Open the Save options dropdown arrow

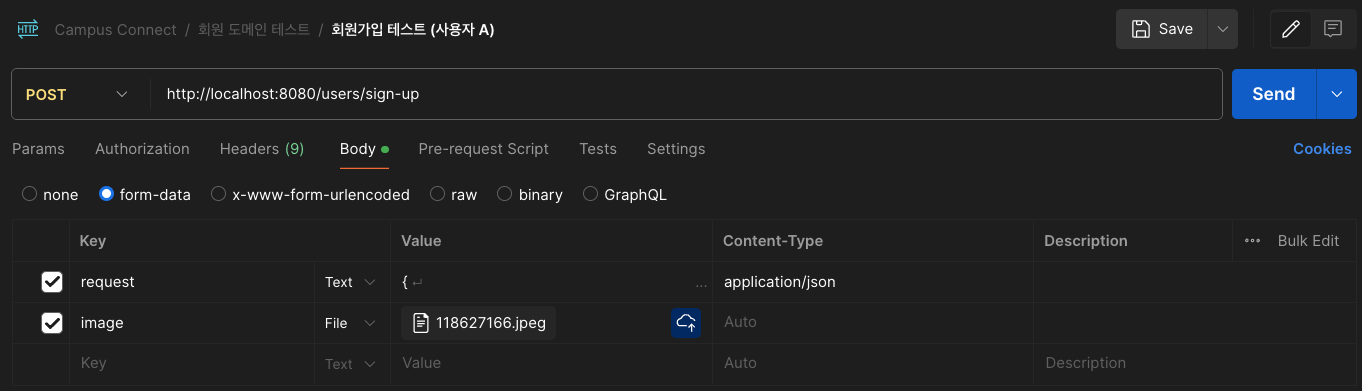point(1222,29)
